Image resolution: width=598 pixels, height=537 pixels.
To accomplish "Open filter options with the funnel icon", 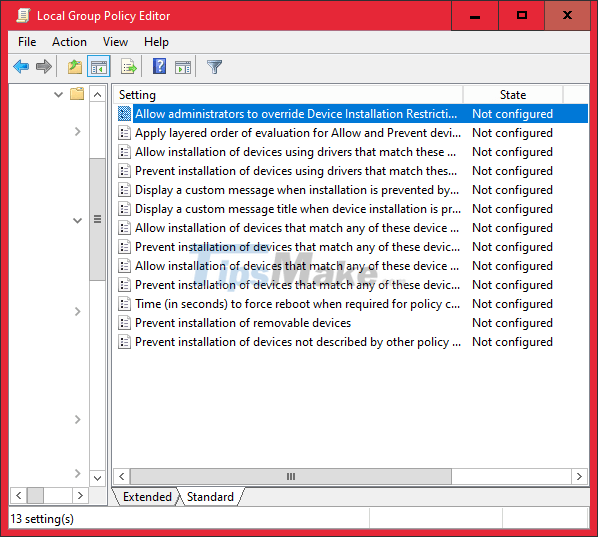I will click(214, 67).
